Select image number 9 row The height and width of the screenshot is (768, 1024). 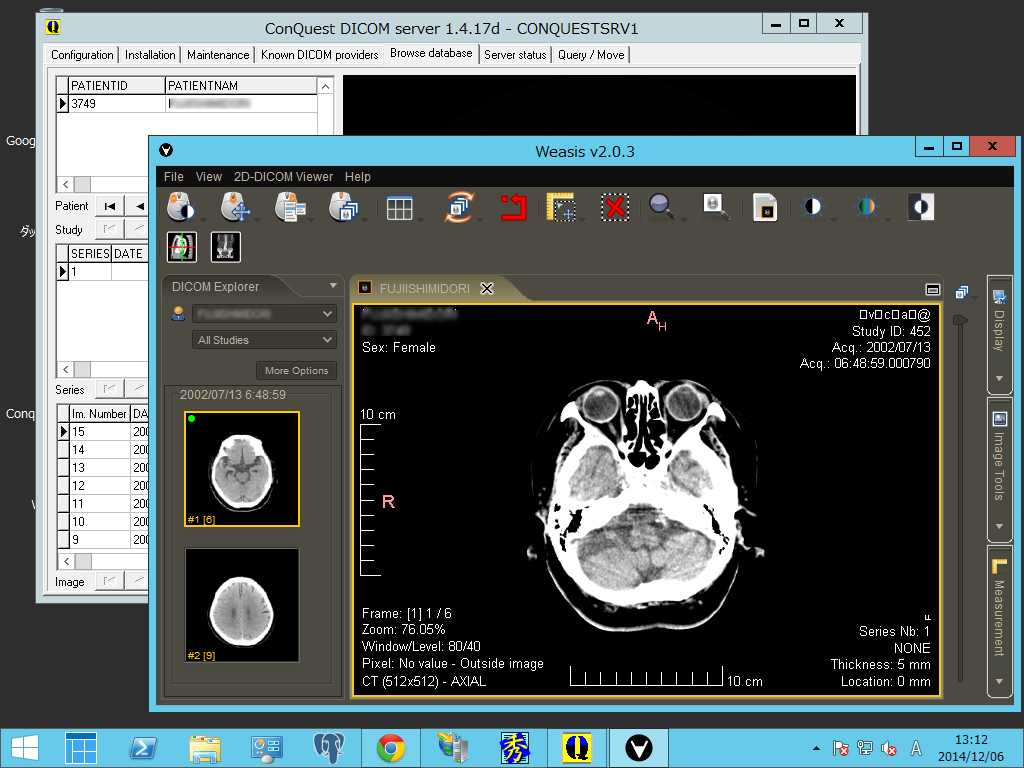(103, 540)
